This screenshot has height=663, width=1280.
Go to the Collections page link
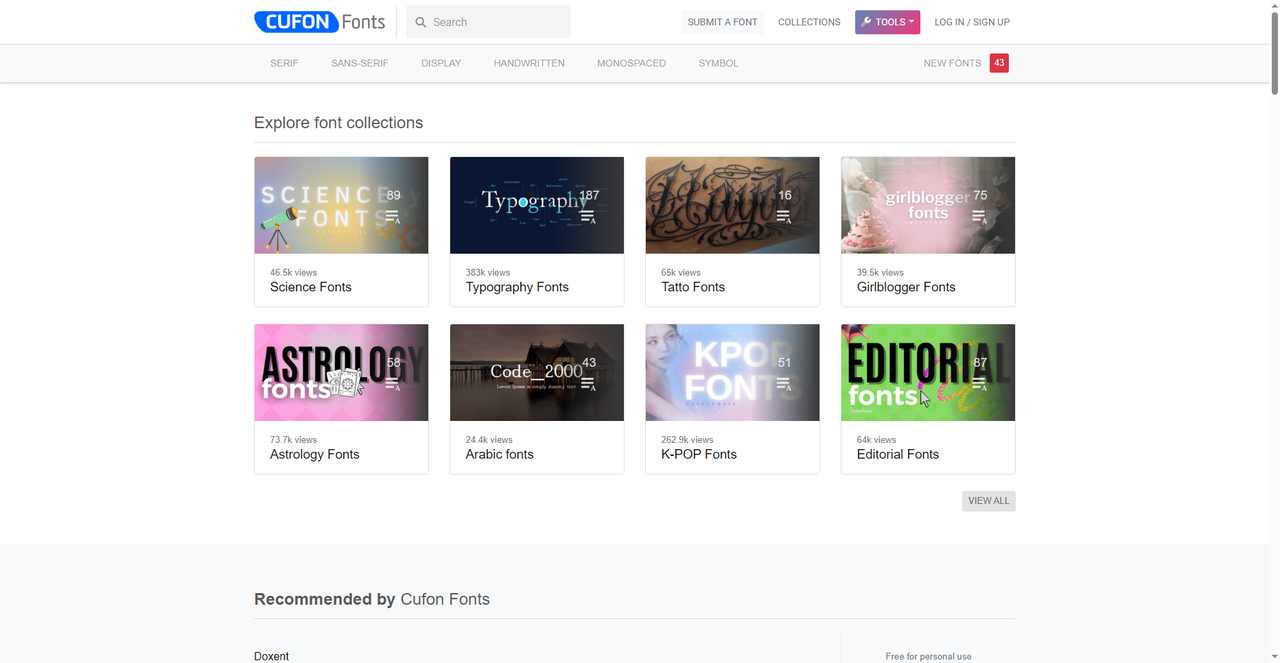pos(809,22)
